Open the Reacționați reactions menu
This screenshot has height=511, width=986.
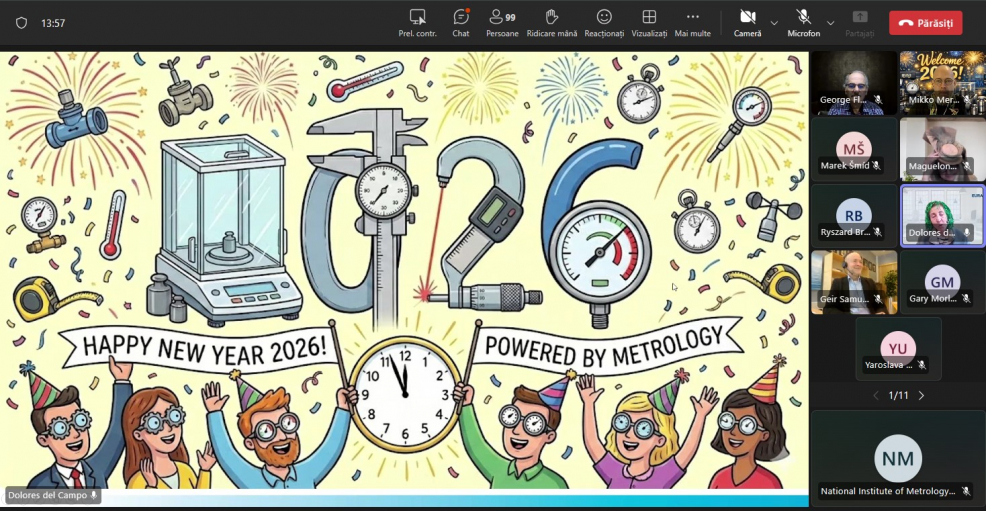pos(604,23)
